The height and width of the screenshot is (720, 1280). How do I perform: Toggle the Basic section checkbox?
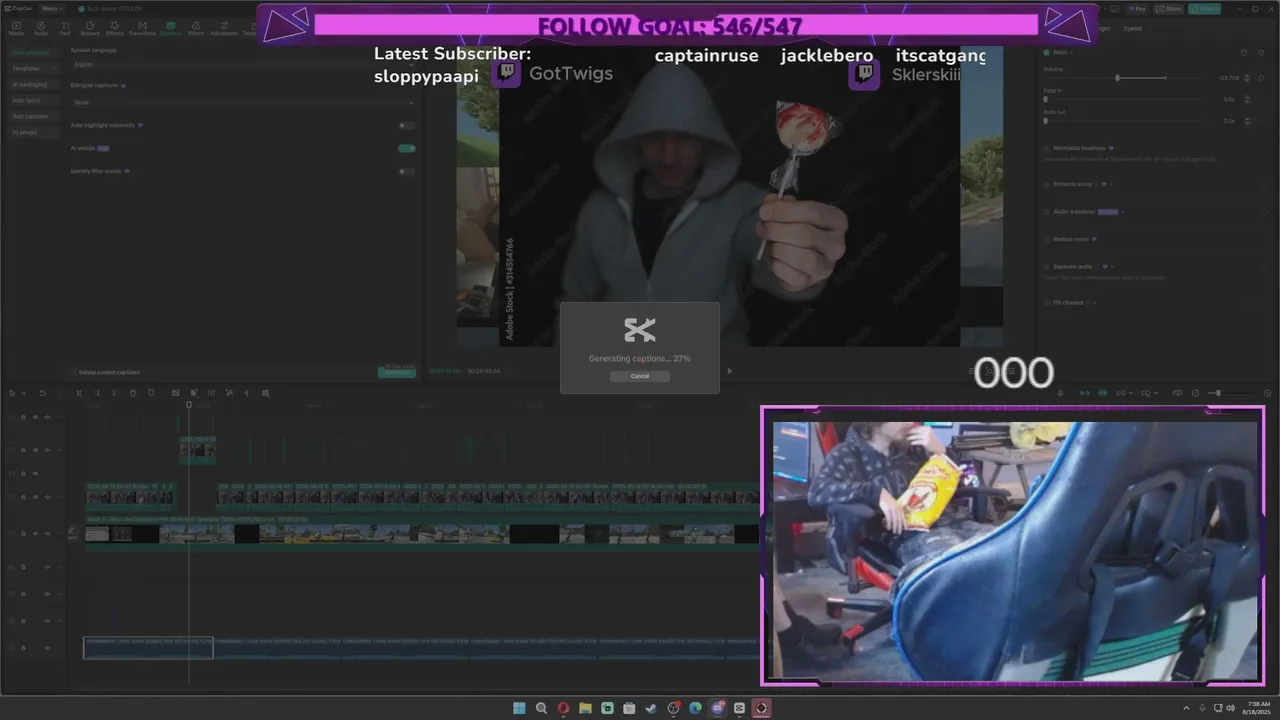[1046, 52]
